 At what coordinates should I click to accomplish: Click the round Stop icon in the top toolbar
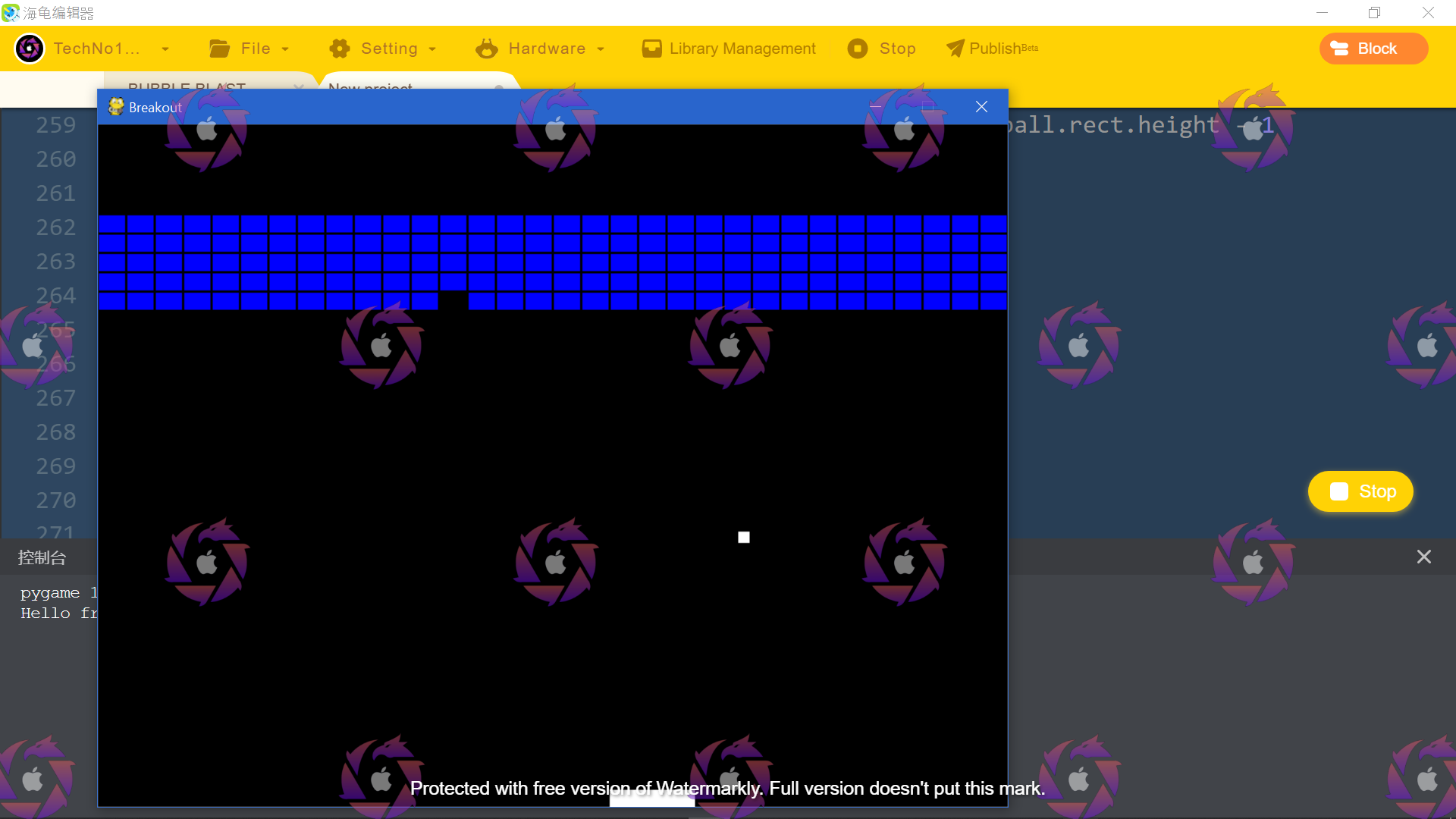(858, 49)
